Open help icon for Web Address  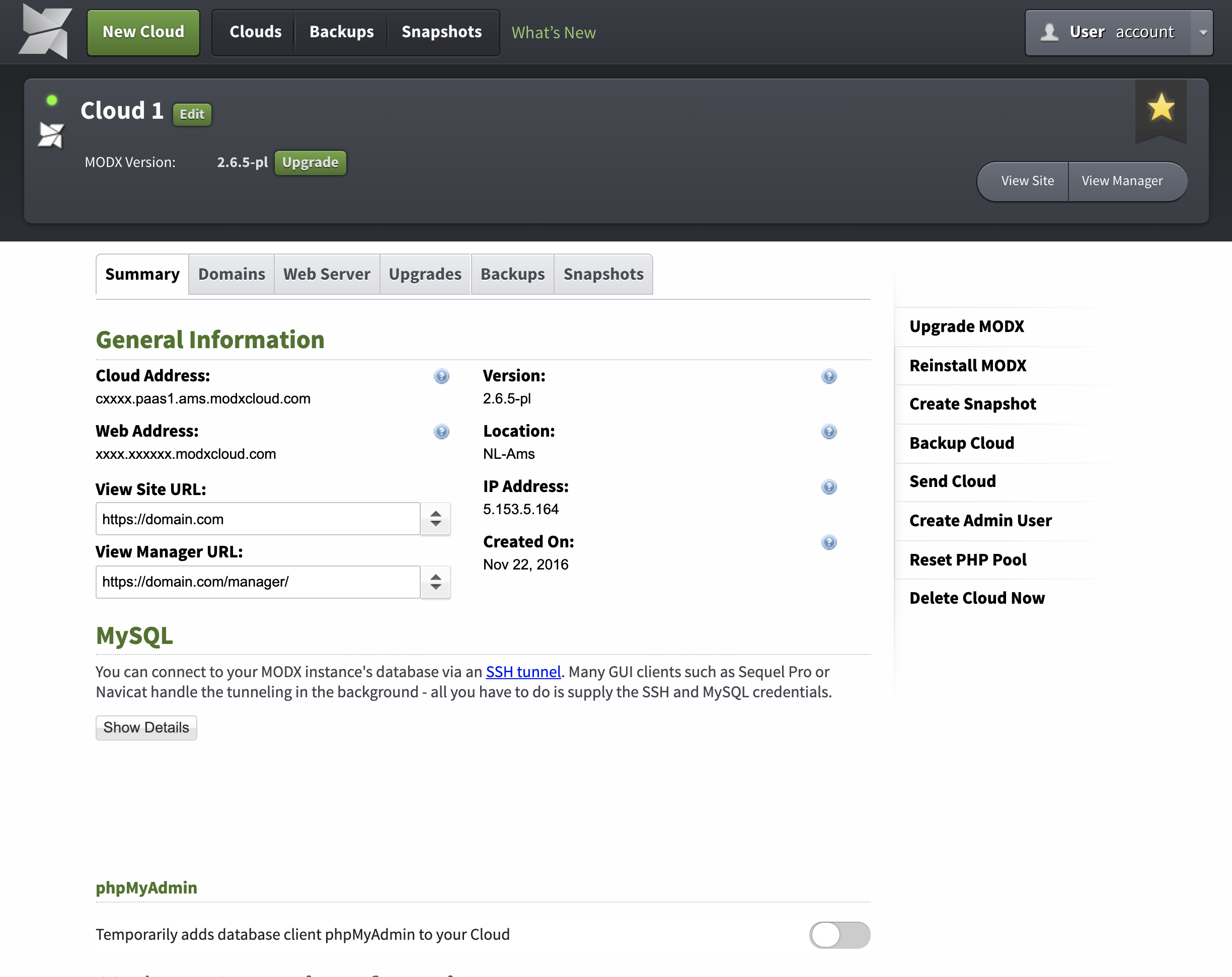(441, 432)
